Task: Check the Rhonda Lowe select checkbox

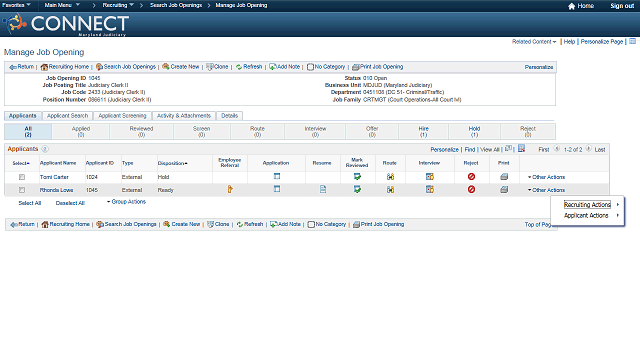Action: [x=22, y=190]
